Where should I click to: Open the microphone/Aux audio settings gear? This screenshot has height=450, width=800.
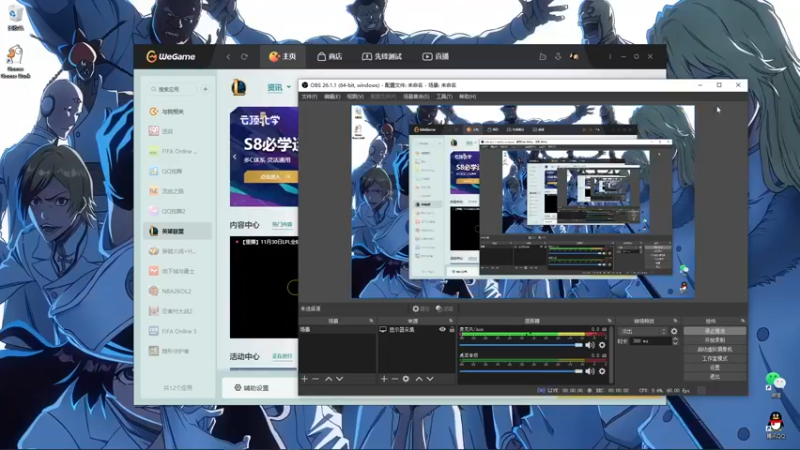tap(602, 345)
